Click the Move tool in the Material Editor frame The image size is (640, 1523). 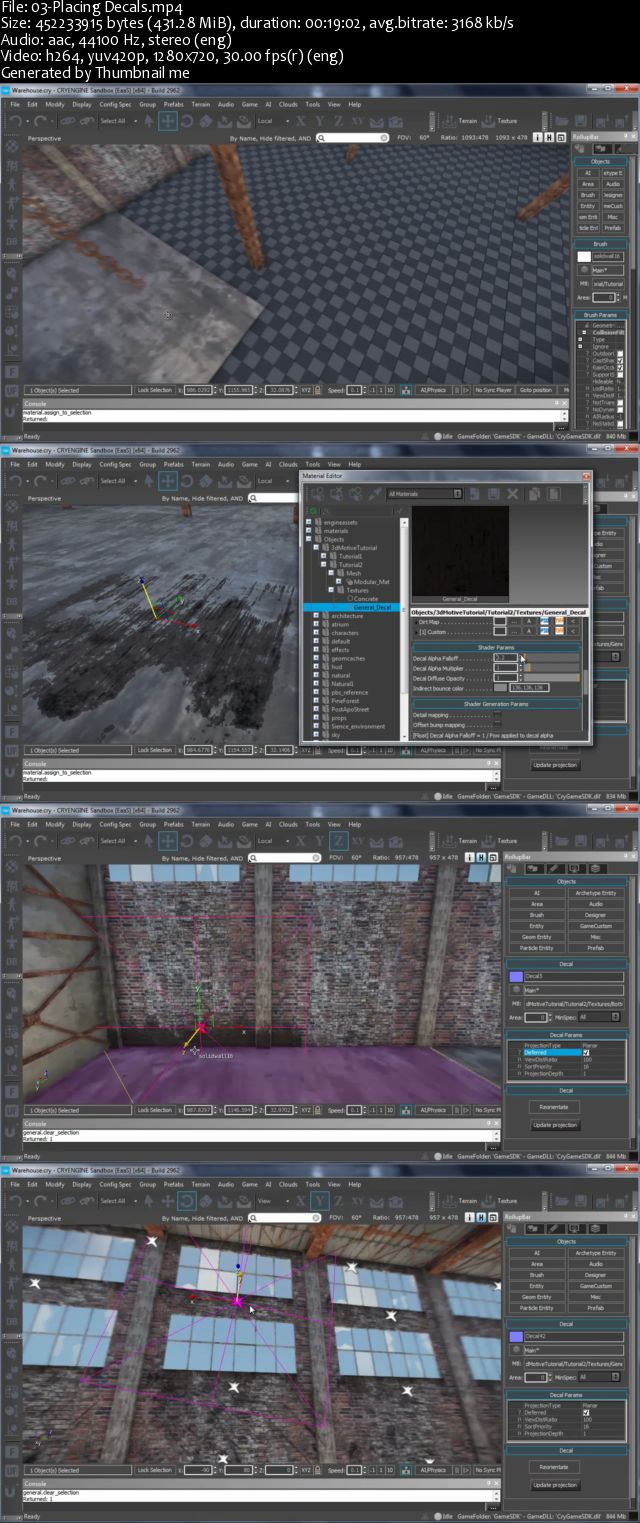[x=168, y=481]
